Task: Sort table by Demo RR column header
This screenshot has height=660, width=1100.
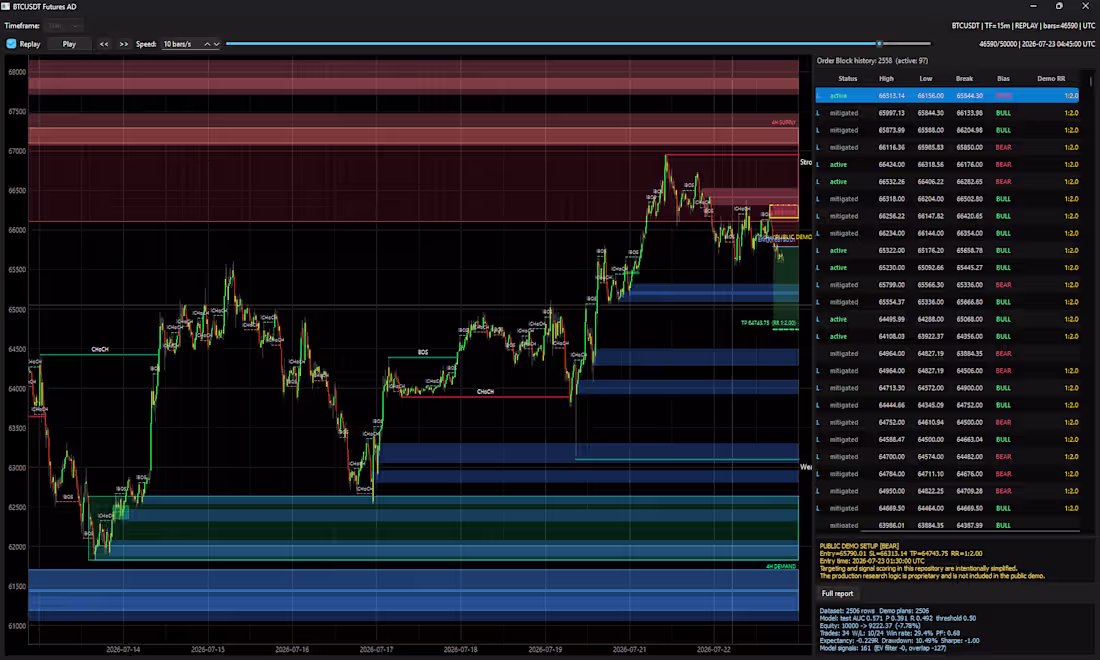Action: click(x=1051, y=79)
